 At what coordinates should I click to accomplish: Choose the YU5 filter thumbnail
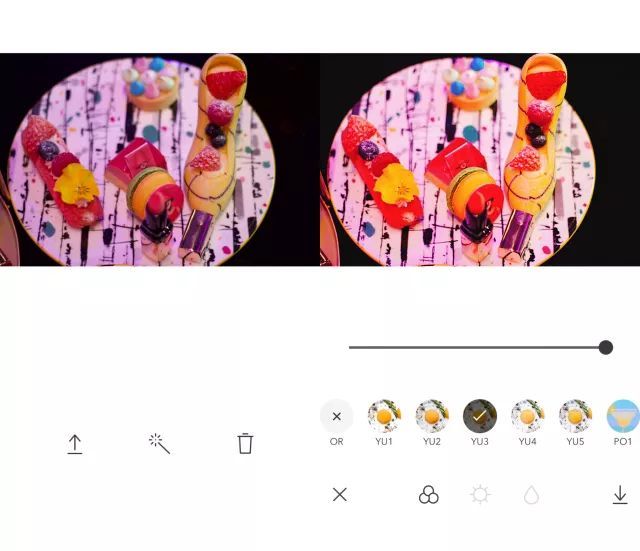click(x=575, y=416)
